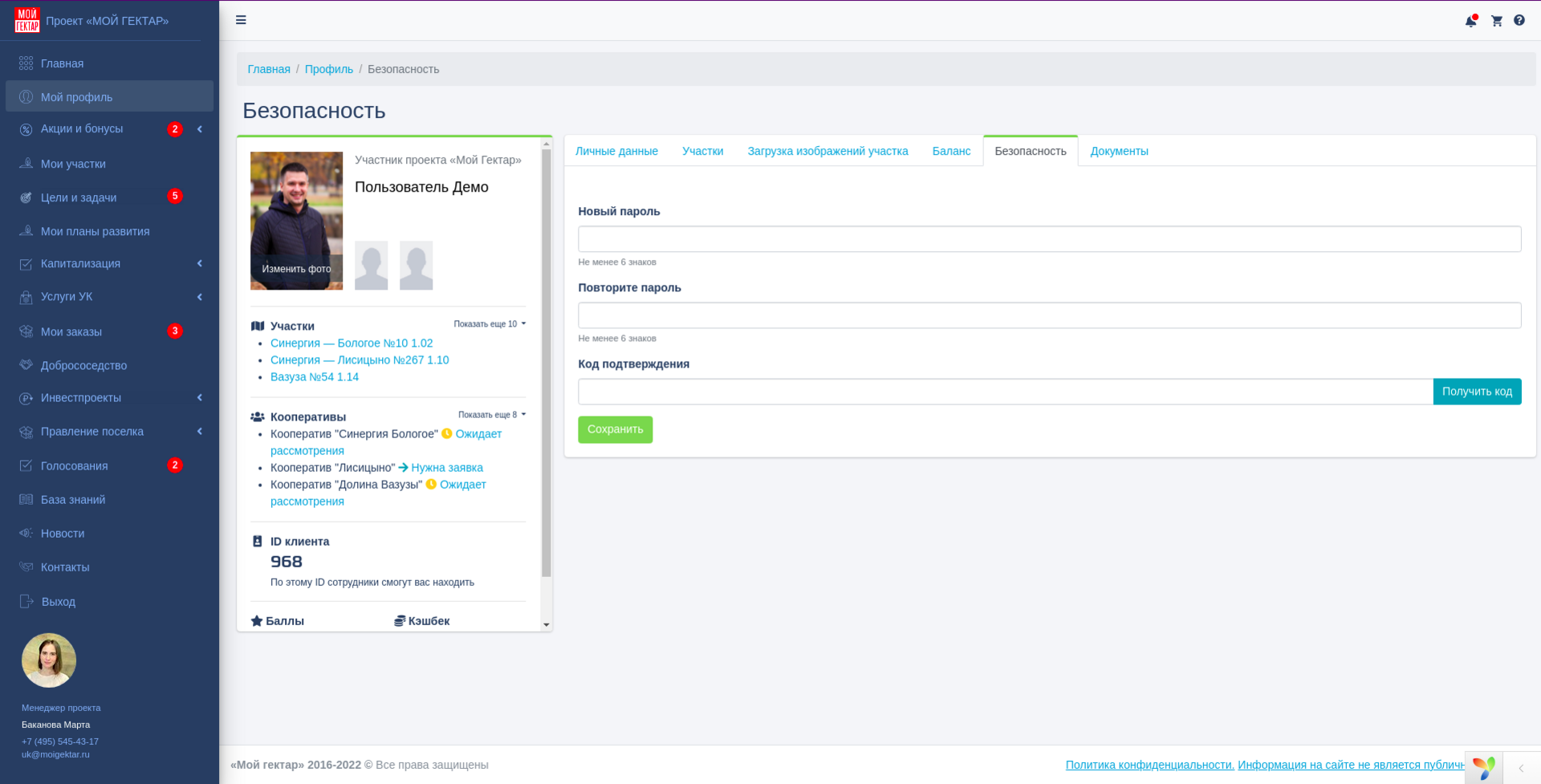Open Синергия — Лисицыно №267 1.10 link
Screen dimensions: 1541x784
(360, 360)
